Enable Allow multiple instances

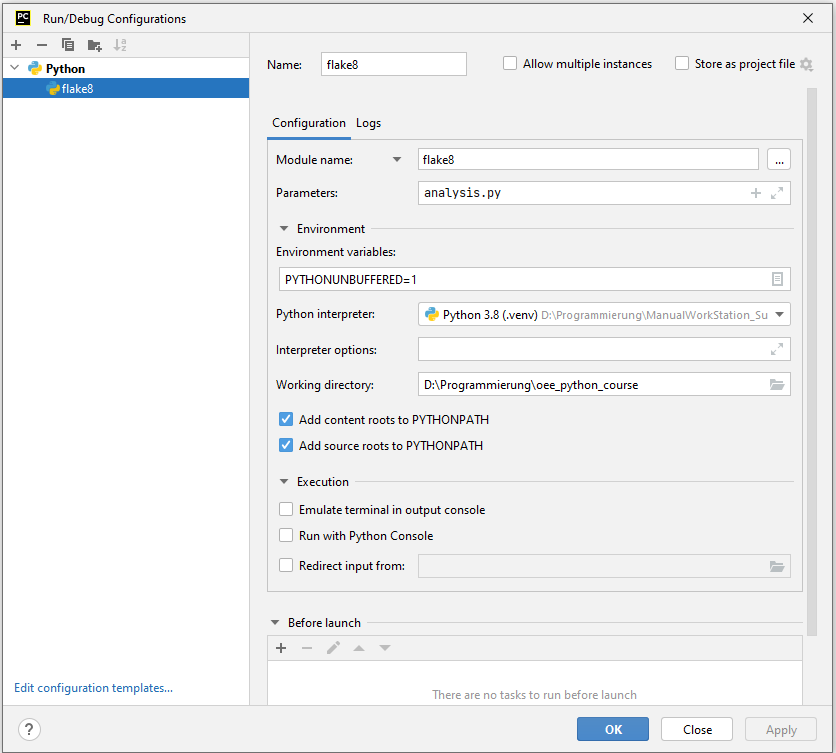coord(510,63)
